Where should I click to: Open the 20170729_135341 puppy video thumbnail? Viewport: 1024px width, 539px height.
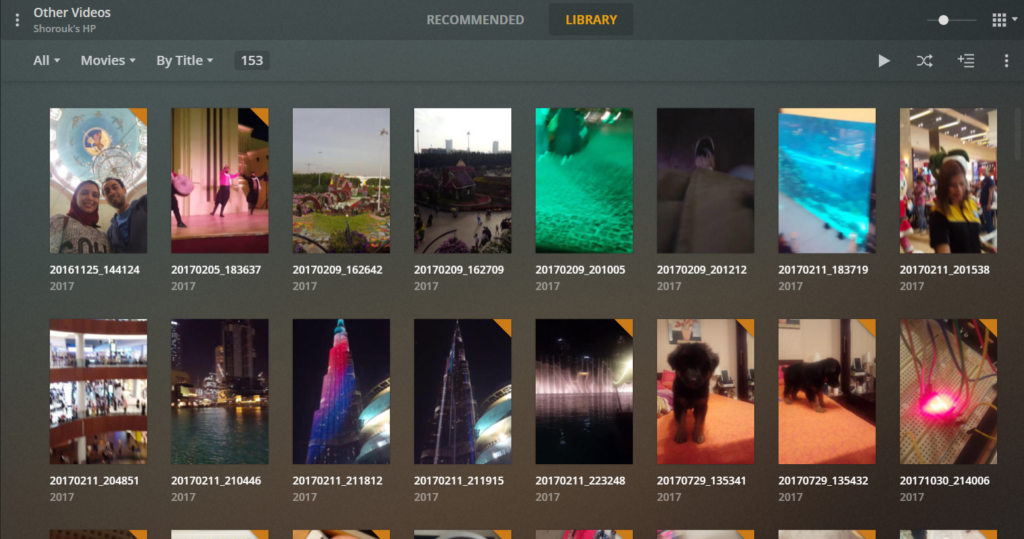[x=705, y=391]
